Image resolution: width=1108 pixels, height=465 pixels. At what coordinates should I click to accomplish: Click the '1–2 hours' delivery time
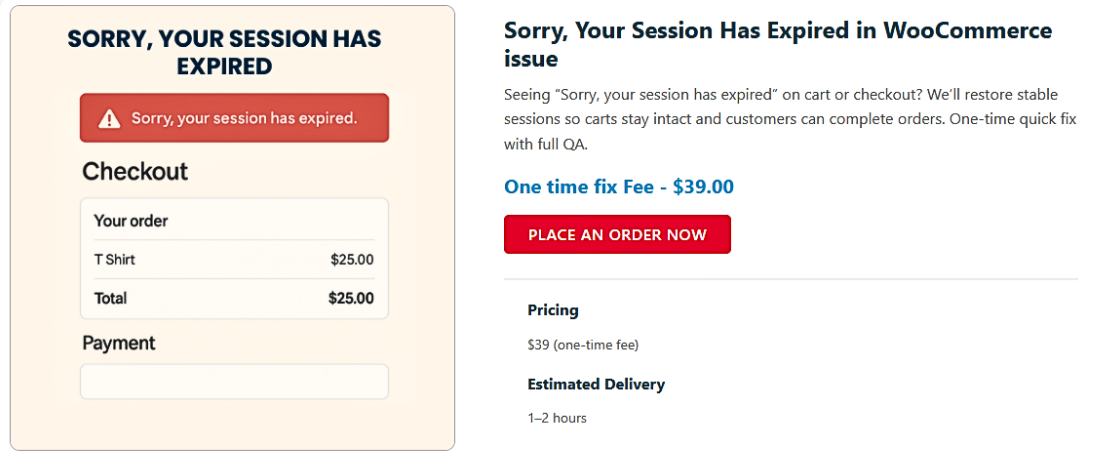pyautogui.click(x=557, y=418)
